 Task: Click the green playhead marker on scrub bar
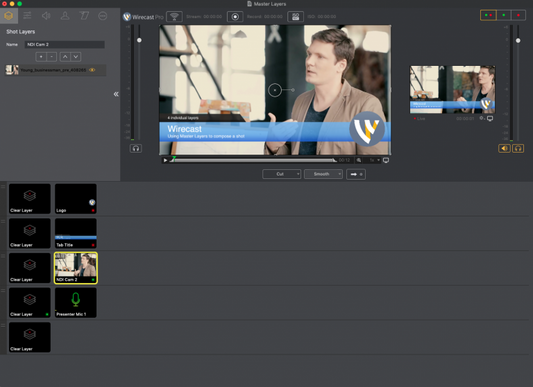pyautogui.click(x=174, y=158)
